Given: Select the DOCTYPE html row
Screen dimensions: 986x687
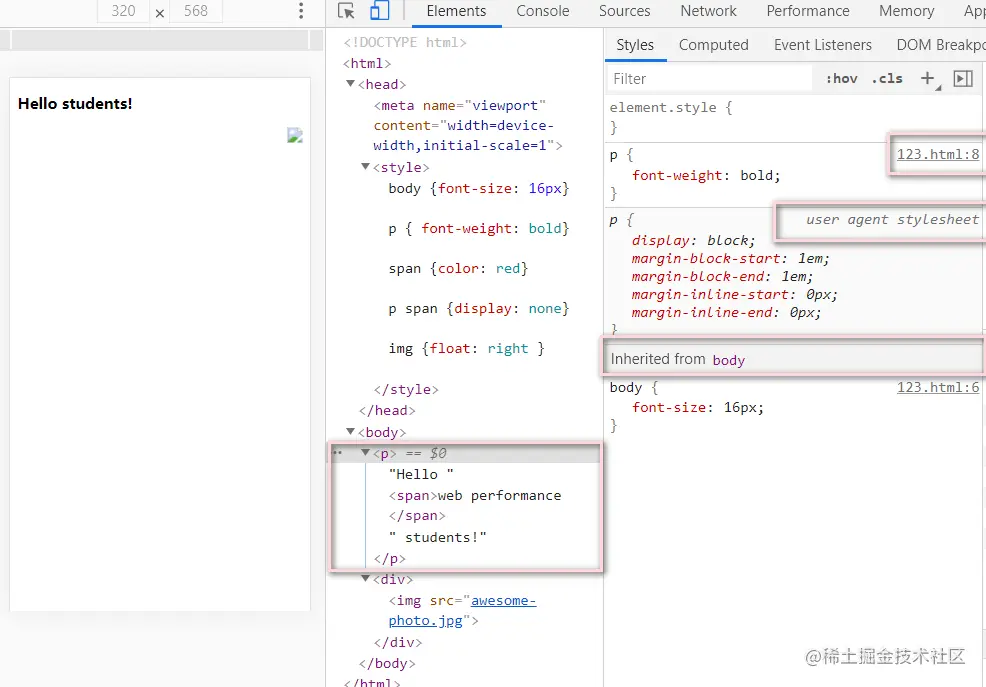Looking at the screenshot, I should (x=405, y=43).
